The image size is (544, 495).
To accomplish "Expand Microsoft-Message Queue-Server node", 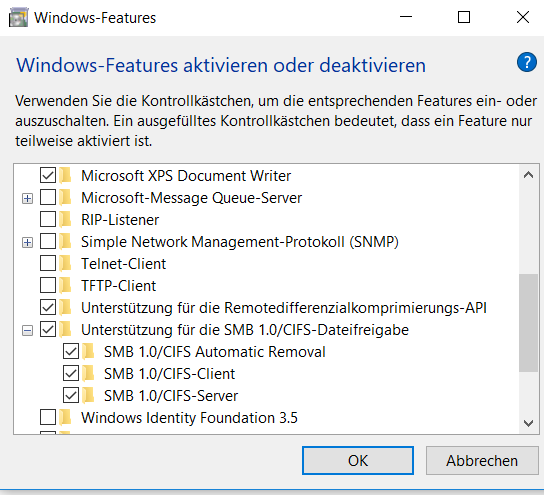I will coord(27,198).
